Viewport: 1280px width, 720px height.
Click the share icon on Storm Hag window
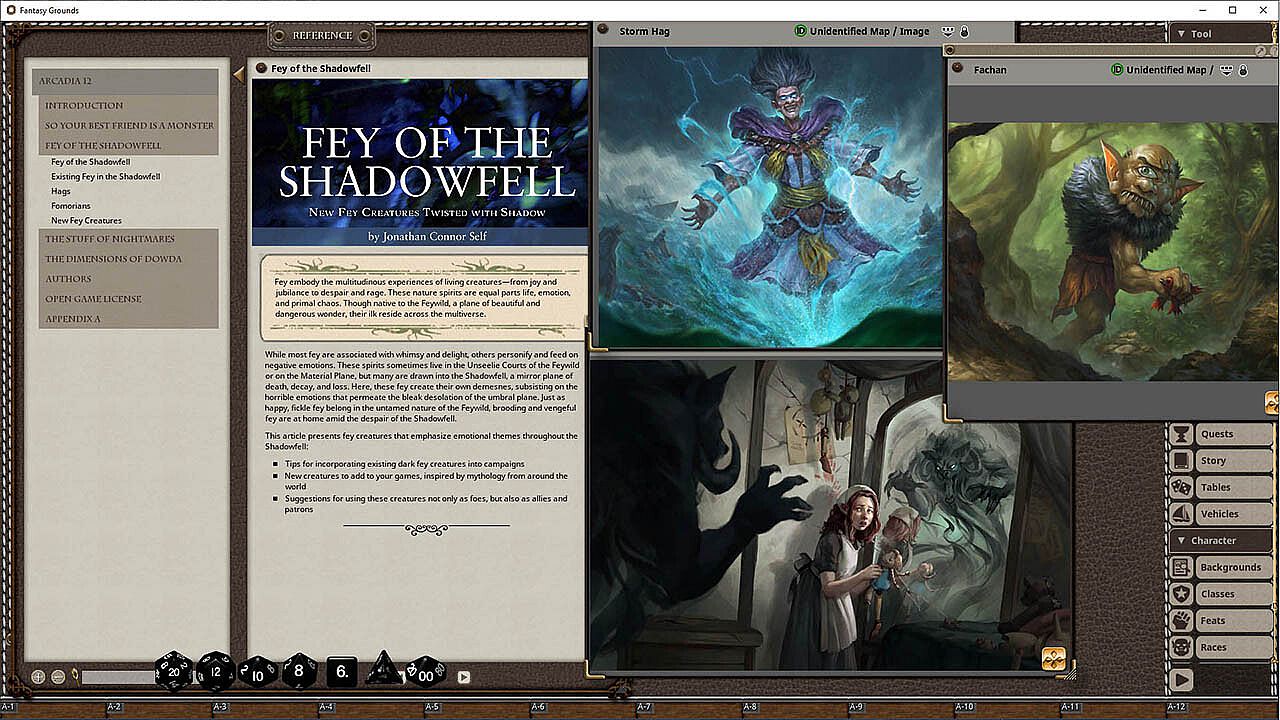click(949, 31)
